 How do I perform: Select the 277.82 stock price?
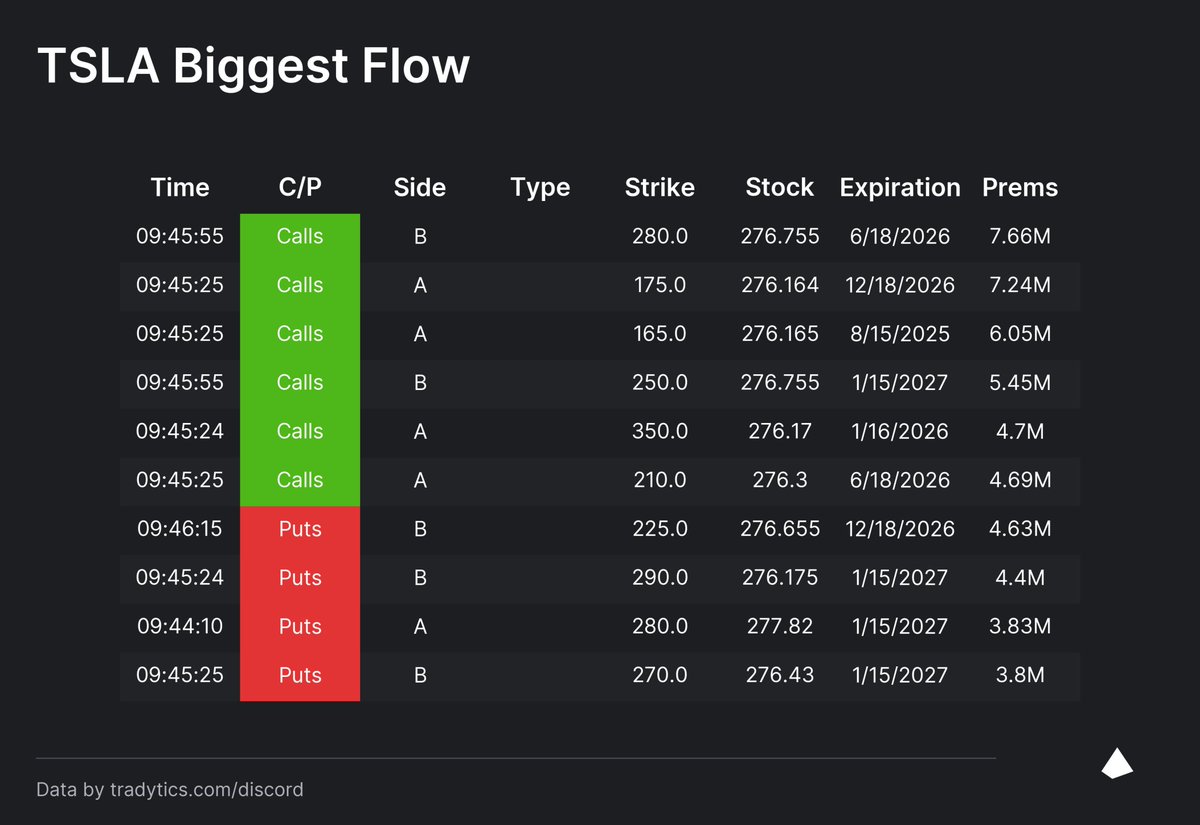780,627
